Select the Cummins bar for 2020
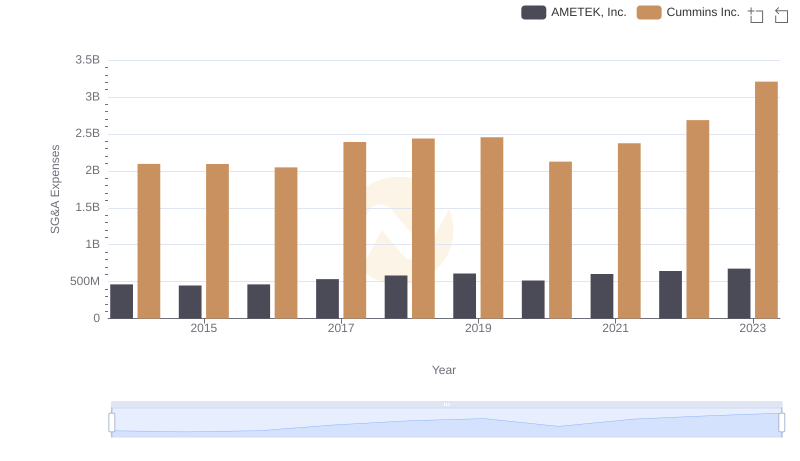This screenshot has height=461, width=800. (x=560, y=240)
